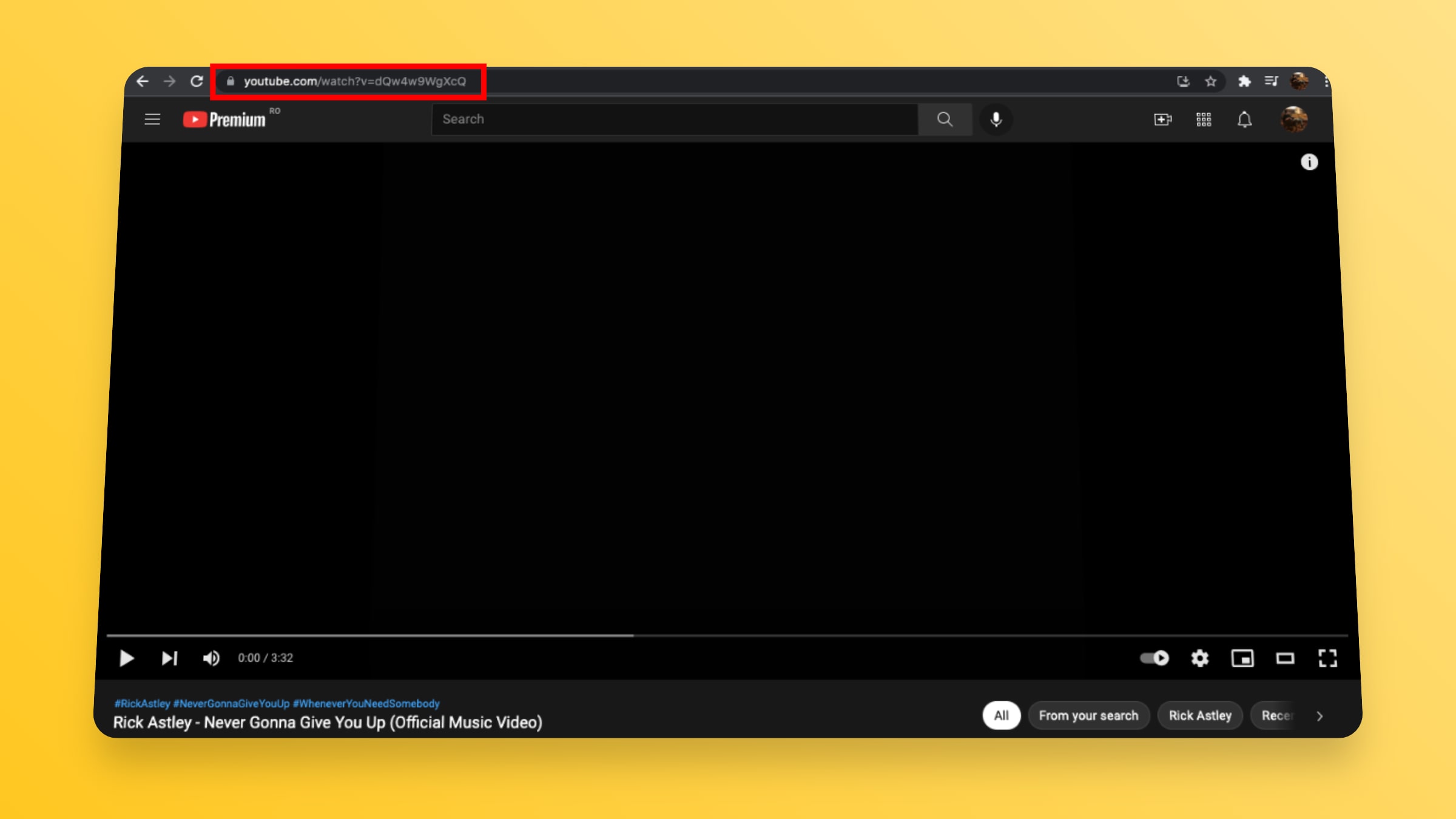Screen dimensions: 1456x819
Task: Select the From your search chip
Action: [x=1088, y=716]
